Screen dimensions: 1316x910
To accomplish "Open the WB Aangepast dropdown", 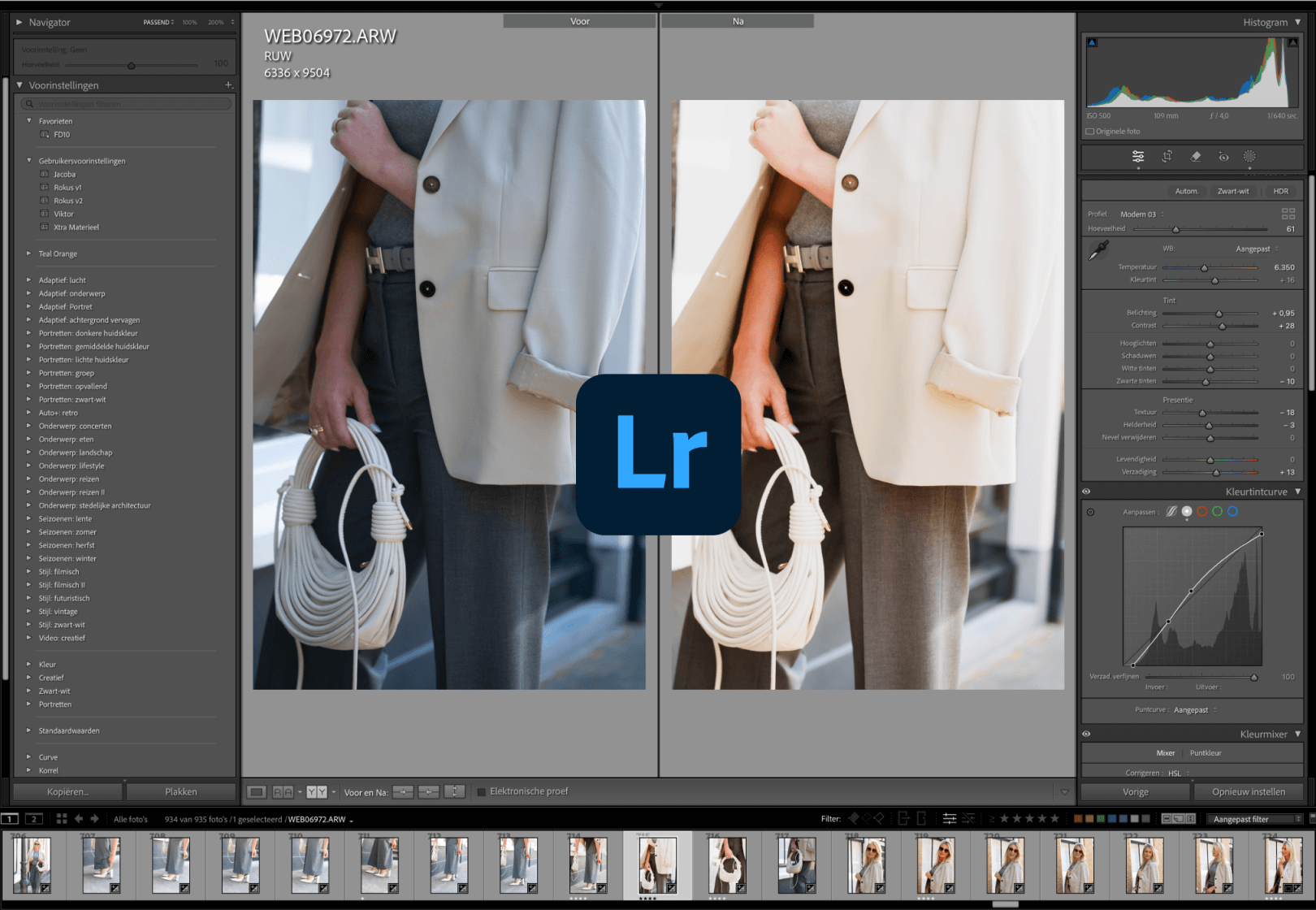I will (1257, 249).
